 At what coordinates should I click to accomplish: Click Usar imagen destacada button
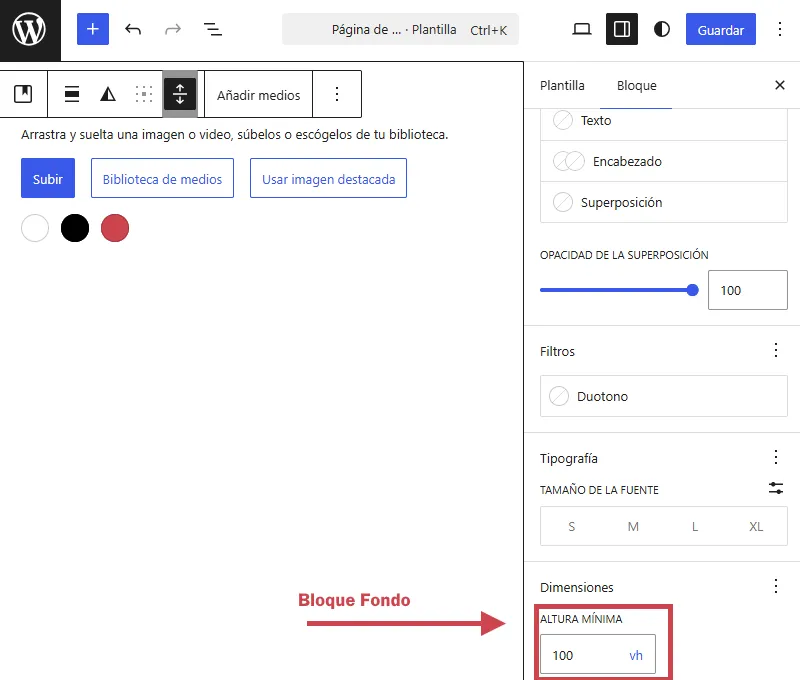point(328,179)
